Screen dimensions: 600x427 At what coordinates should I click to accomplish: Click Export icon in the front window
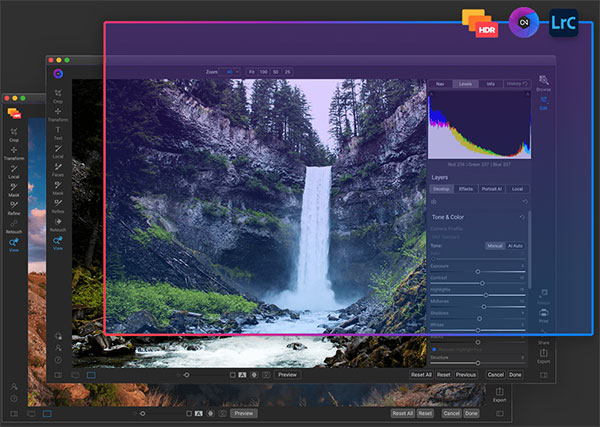point(543,356)
